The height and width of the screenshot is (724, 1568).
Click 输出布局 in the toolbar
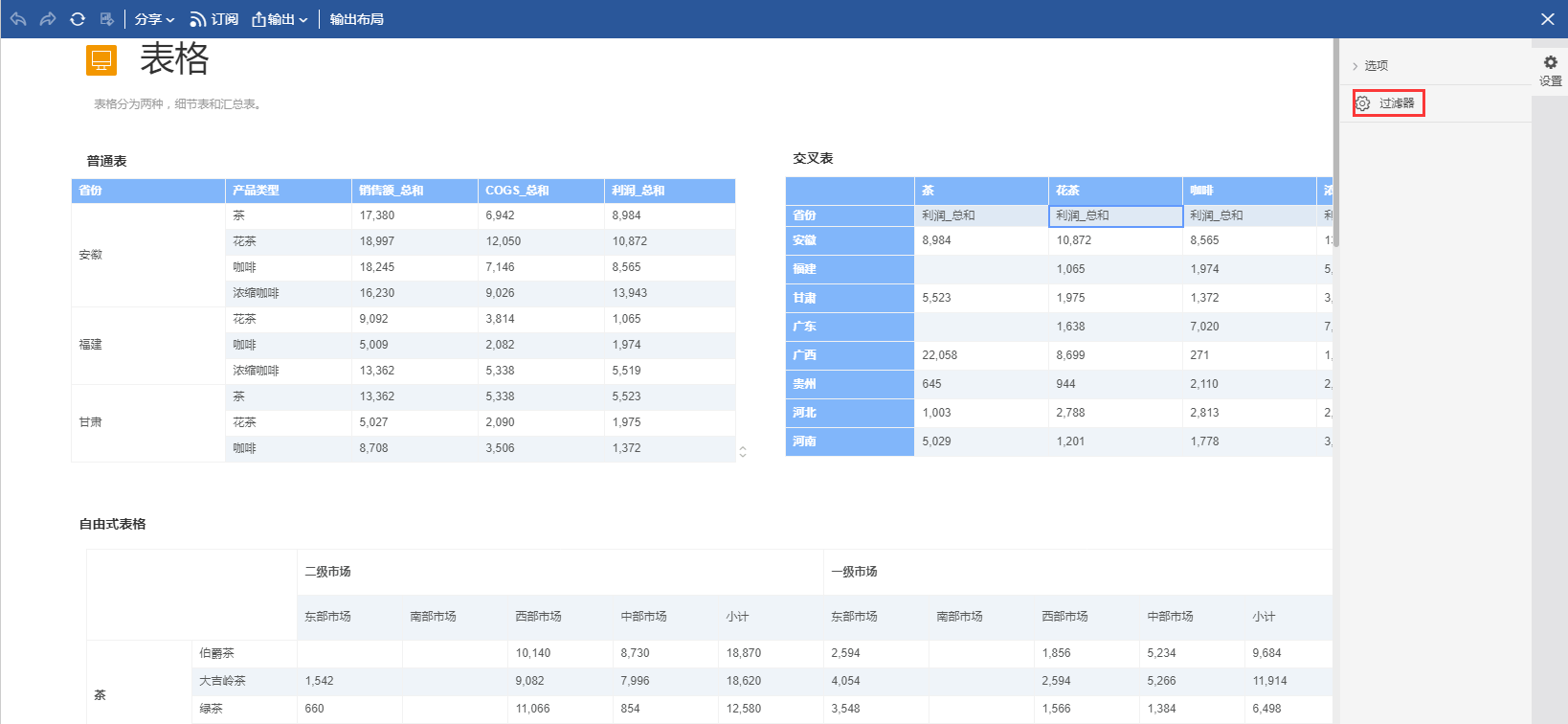[x=356, y=19]
